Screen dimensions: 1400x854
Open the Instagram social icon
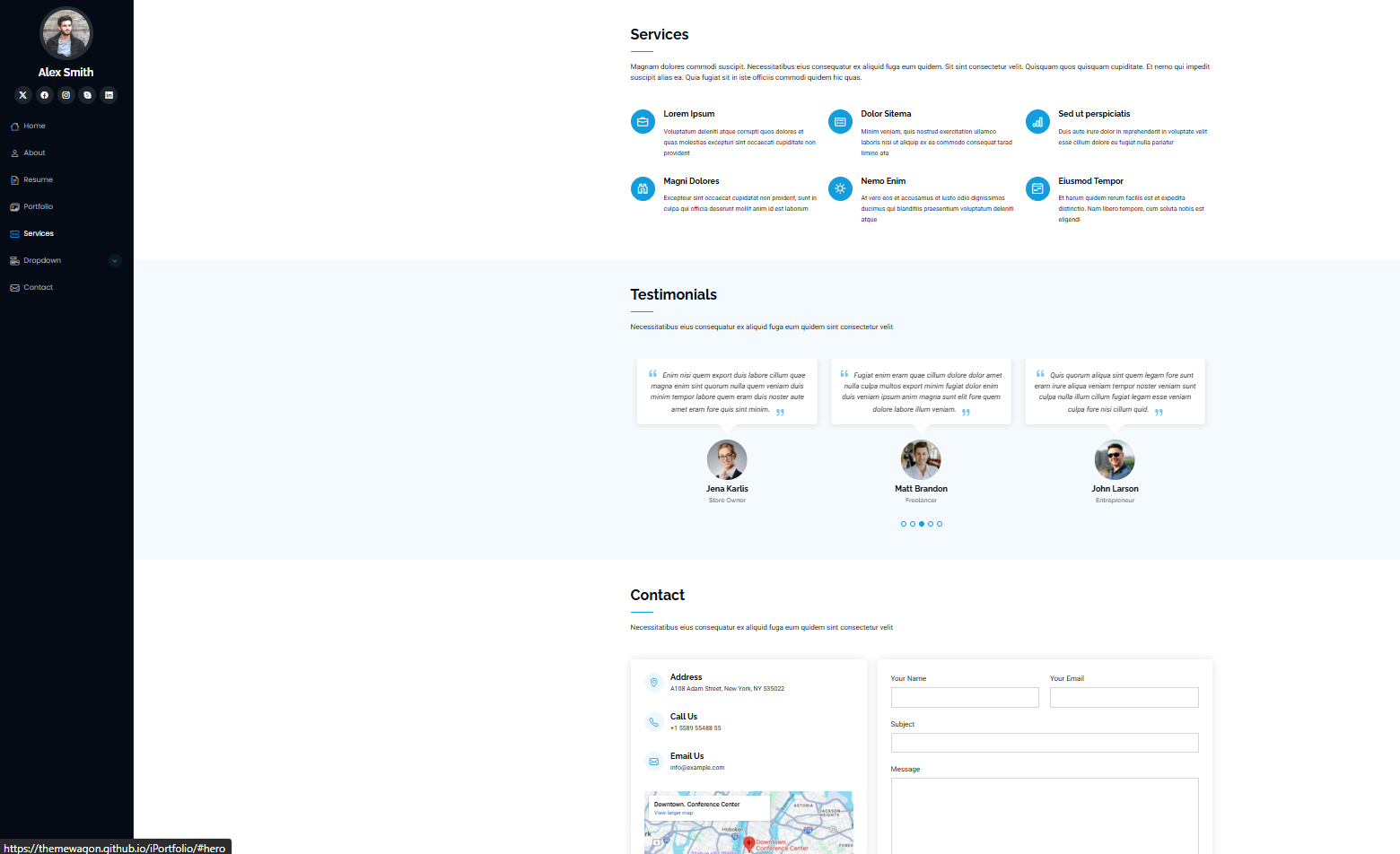[66, 95]
